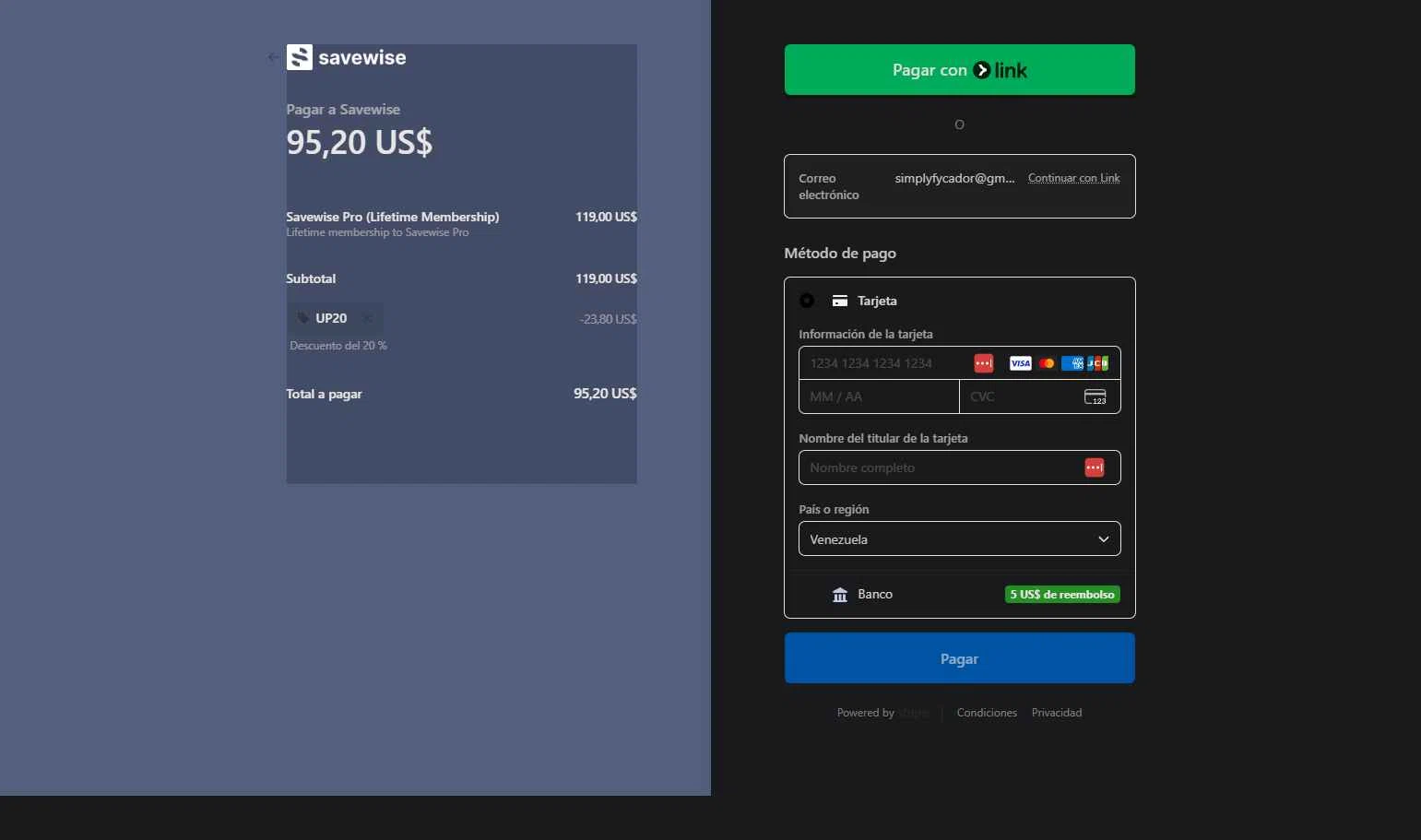This screenshot has height=840, width=1421.
Task: Click the large 95,20 US$ amount heading
Action: pos(360,142)
